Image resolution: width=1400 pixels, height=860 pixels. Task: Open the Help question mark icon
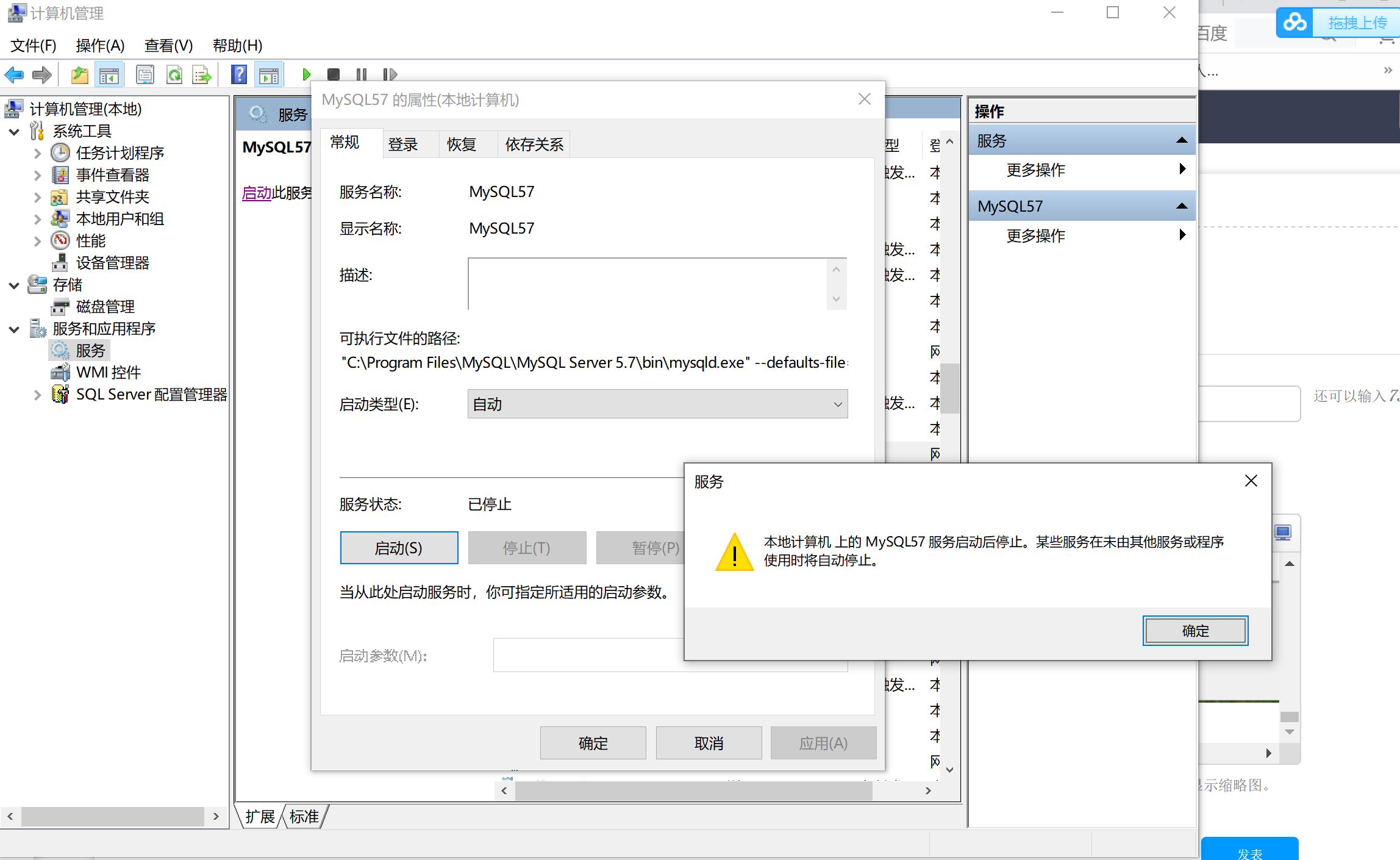[x=239, y=75]
